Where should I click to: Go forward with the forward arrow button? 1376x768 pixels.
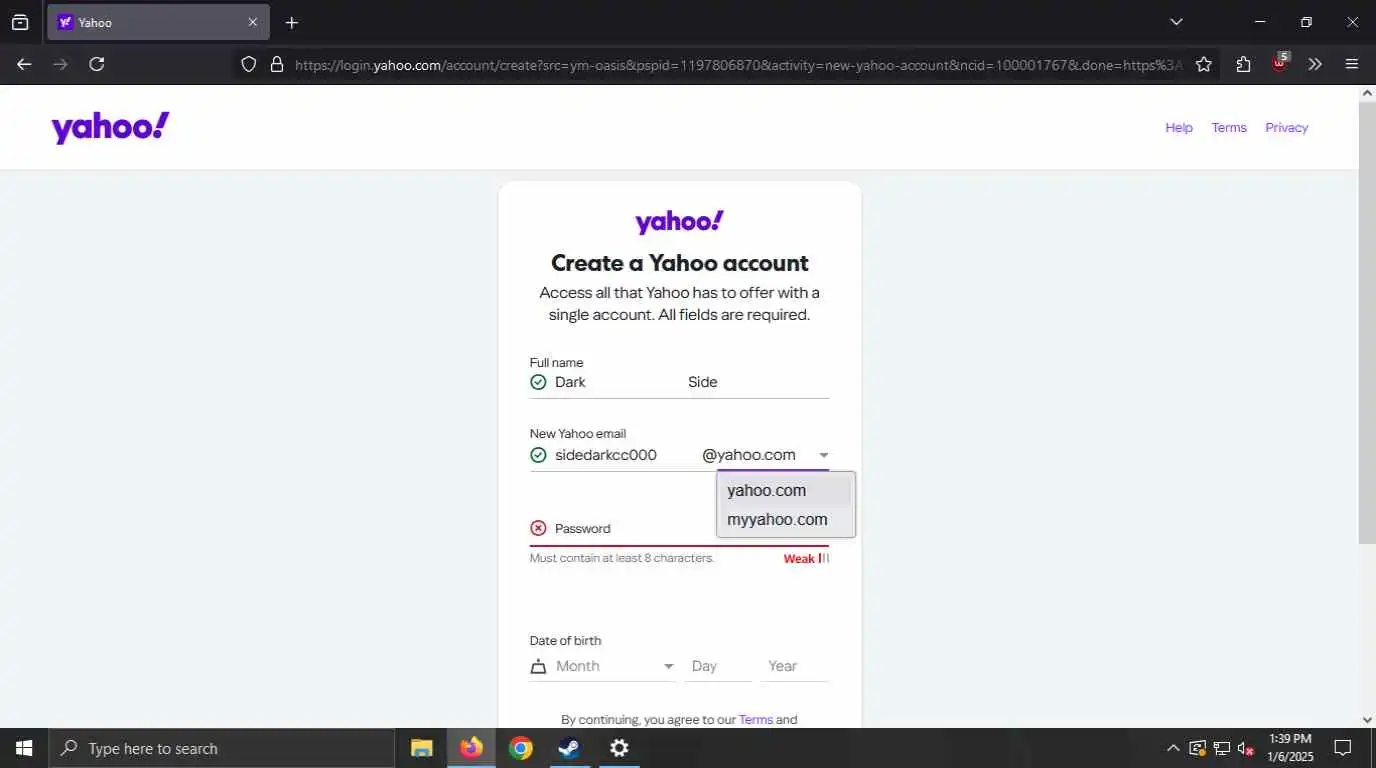[60, 64]
